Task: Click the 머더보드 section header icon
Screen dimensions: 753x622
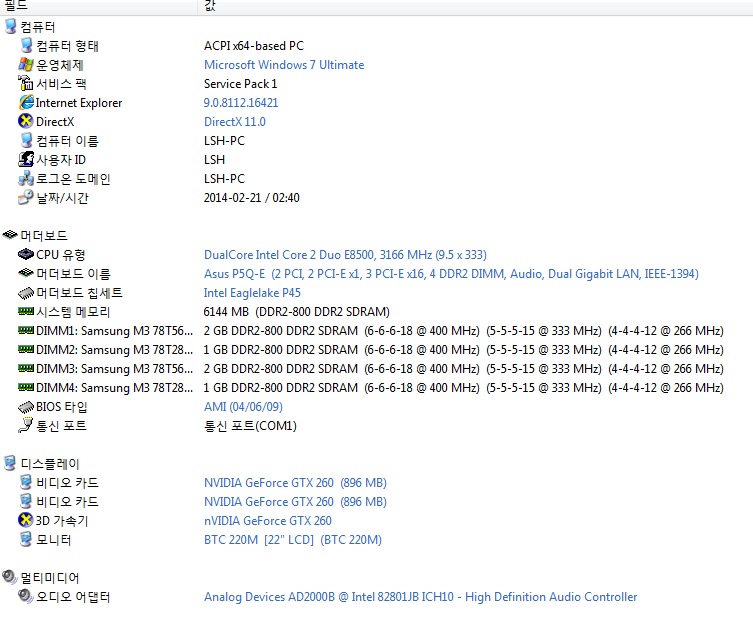Action: coord(10,235)
